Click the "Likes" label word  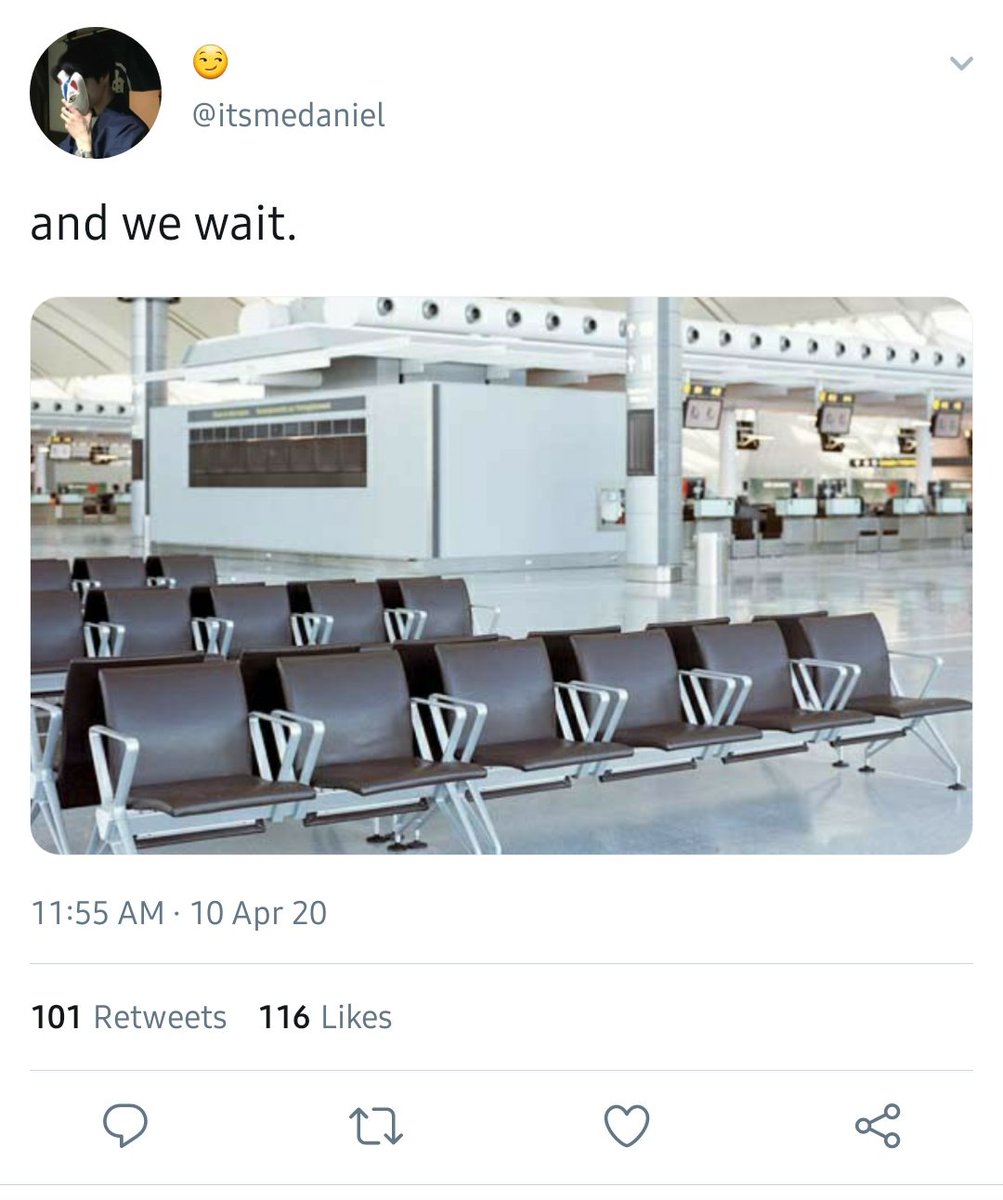[356, 1017]
